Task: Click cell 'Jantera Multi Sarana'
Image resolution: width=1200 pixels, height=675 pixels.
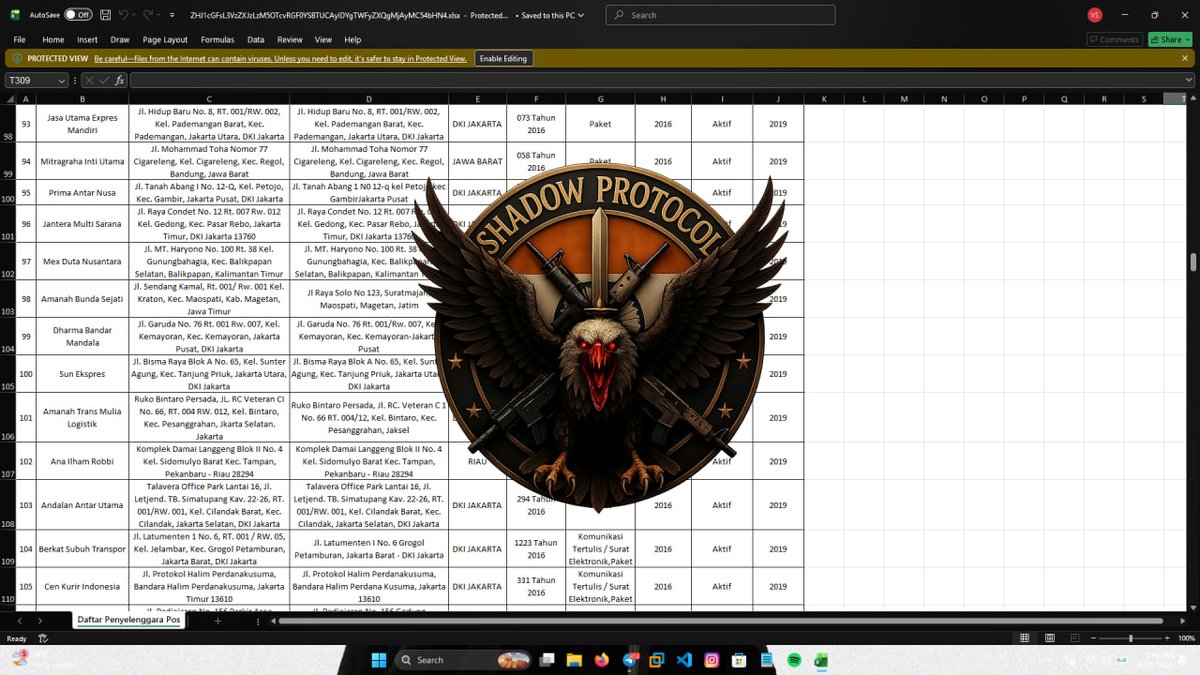Action: coord(83,224)
